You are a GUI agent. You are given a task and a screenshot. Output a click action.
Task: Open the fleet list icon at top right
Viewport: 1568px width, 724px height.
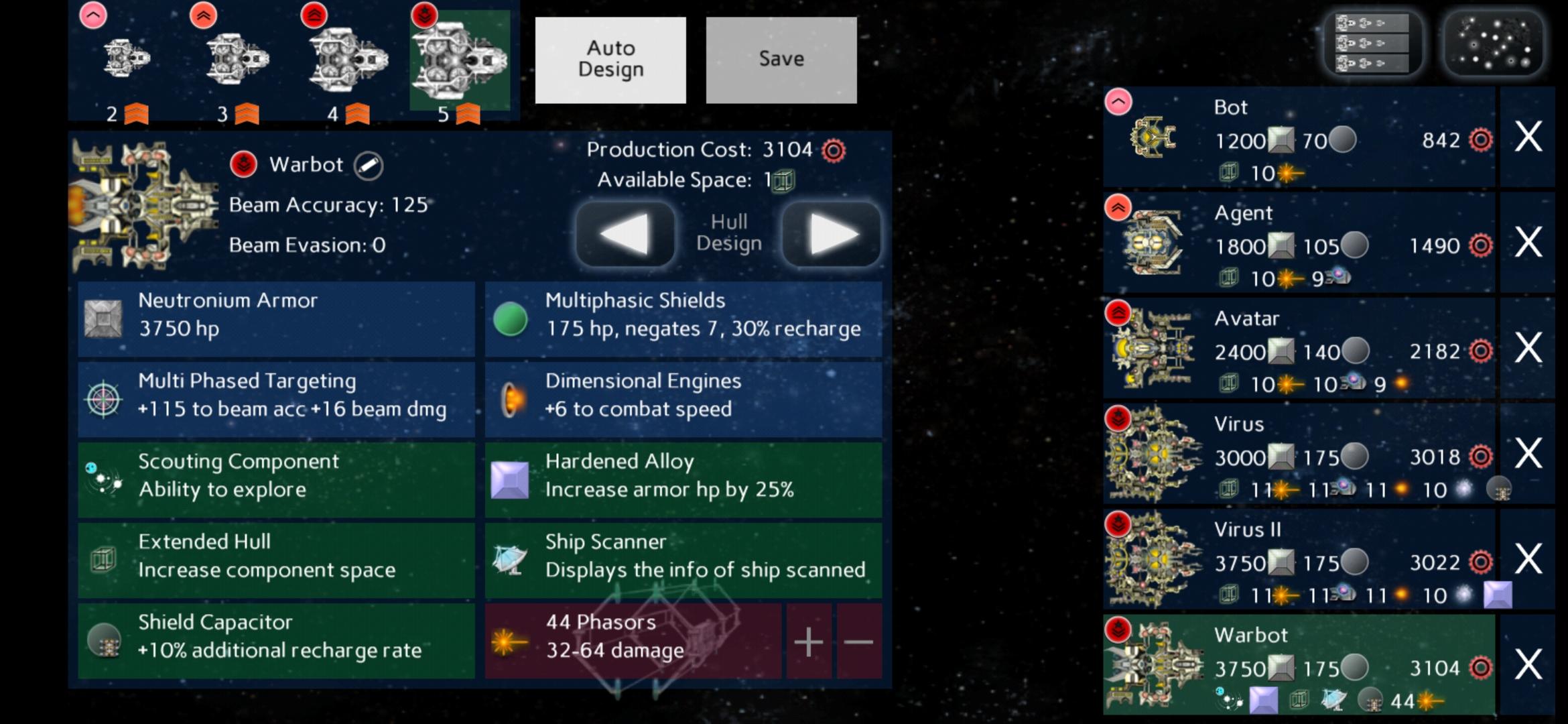pyautogui.click(x=1373, y=44)
